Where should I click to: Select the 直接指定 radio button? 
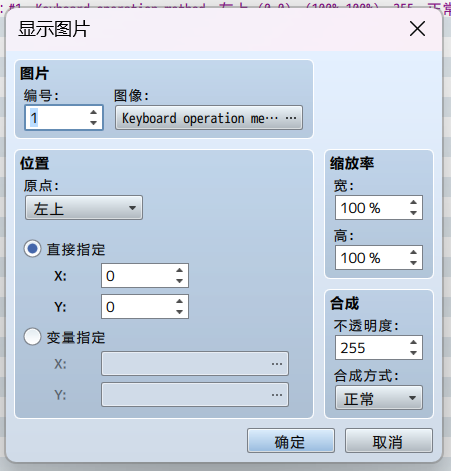(32, 249)
